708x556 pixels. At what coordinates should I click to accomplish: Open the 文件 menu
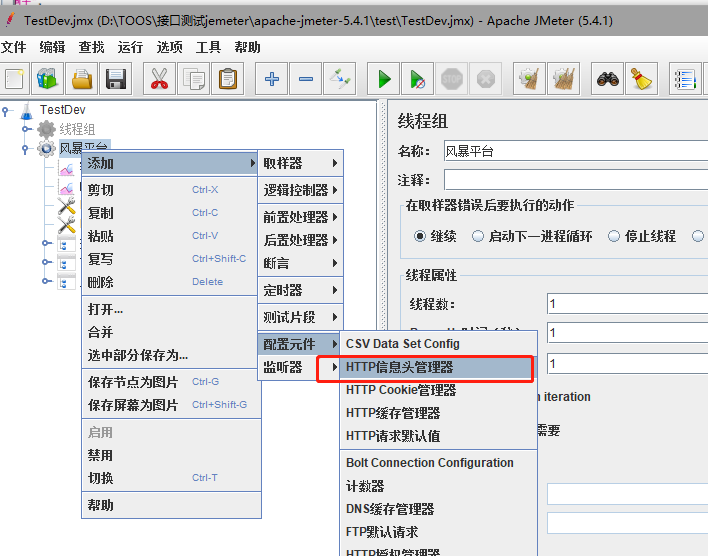pyautogui.click(x=14, y=47)
